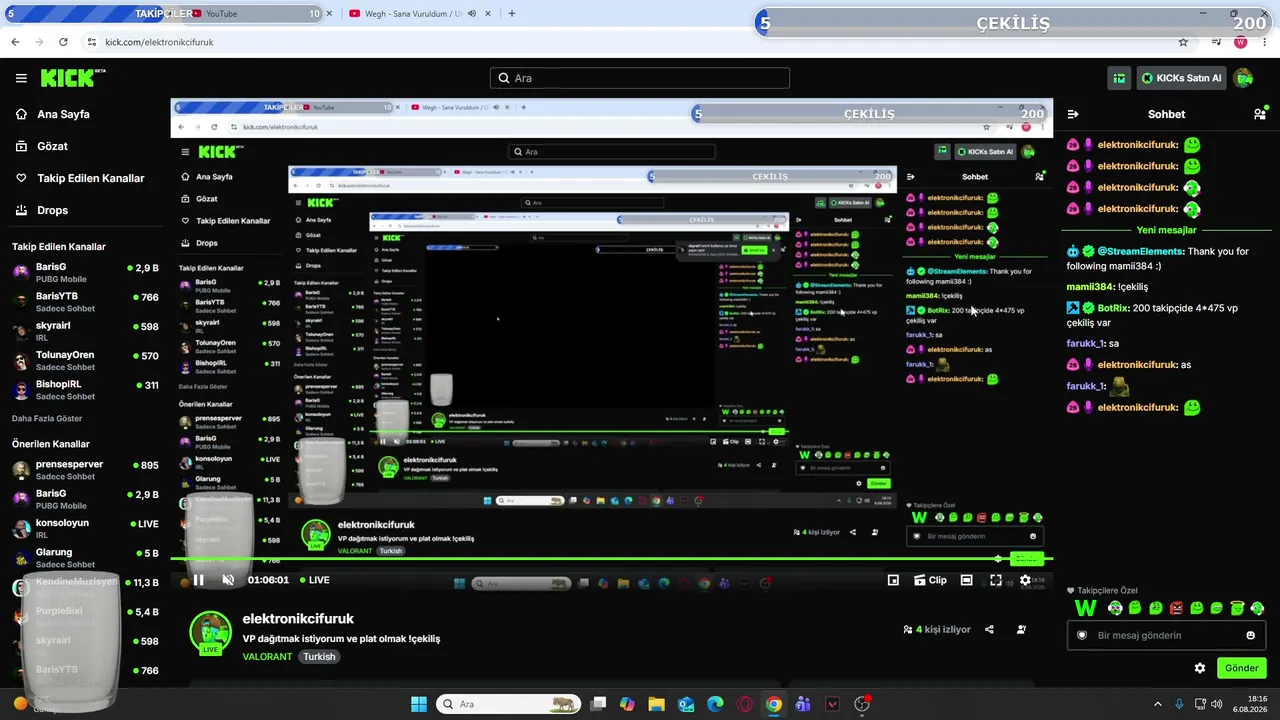Reload the Kick page
Screen dimensions: 1280x720
(63, 42)
